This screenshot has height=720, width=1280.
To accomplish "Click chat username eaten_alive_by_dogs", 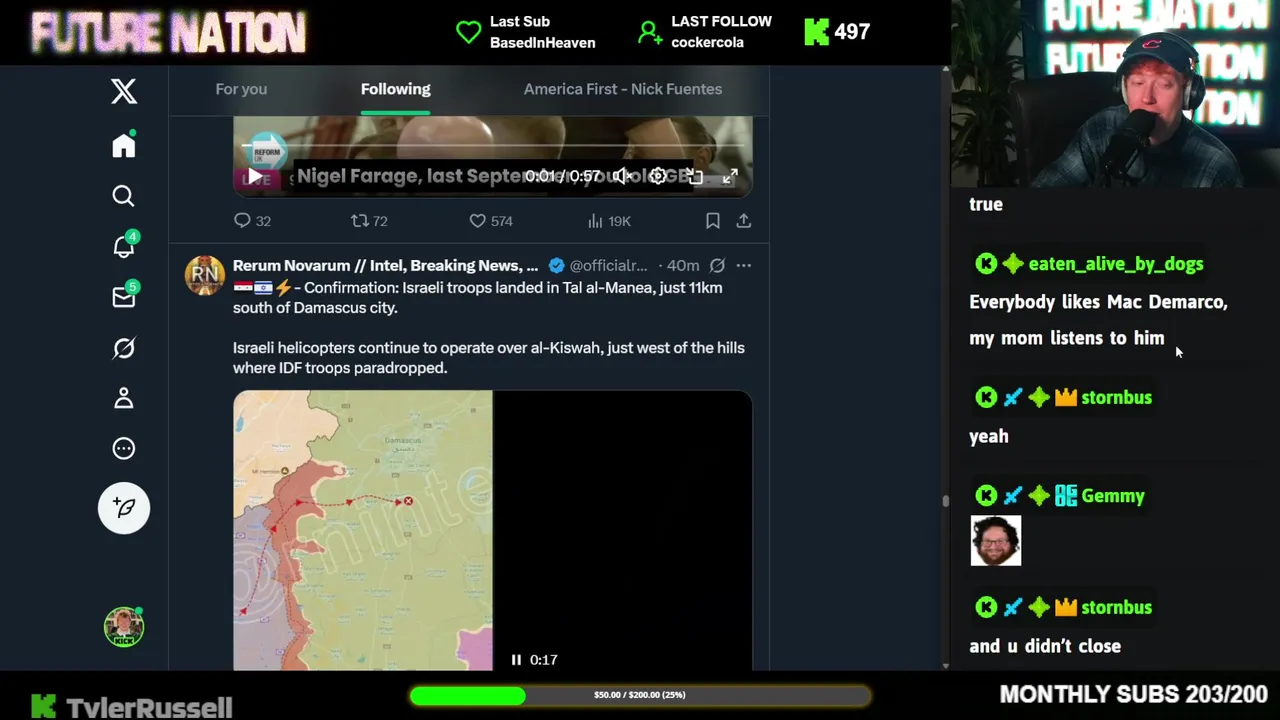I will point(1116,264).
